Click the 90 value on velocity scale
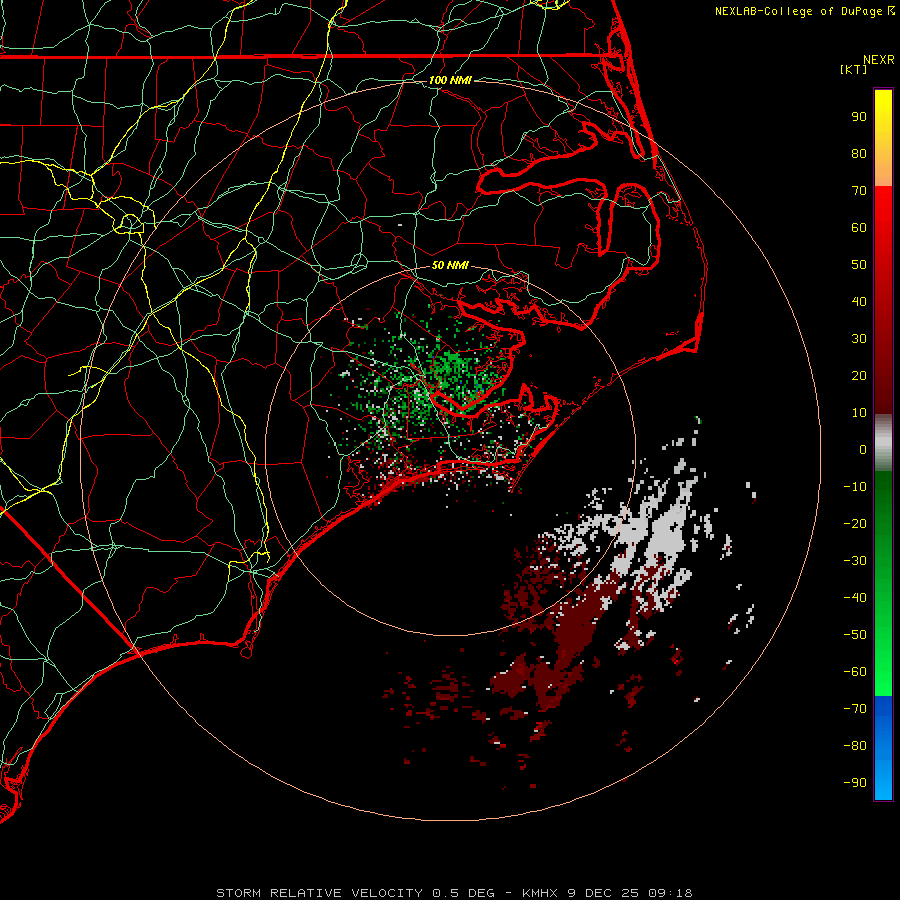 859,117
